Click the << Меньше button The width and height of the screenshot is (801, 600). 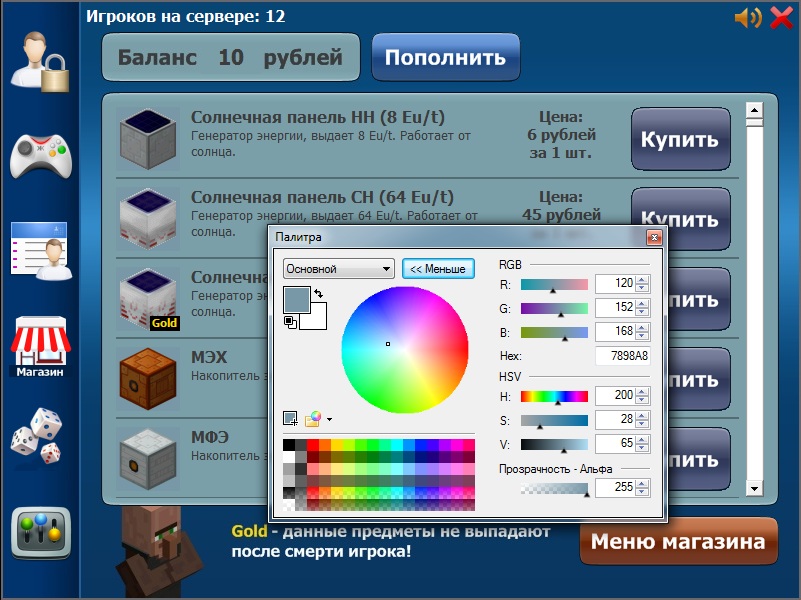click(438, 269)
